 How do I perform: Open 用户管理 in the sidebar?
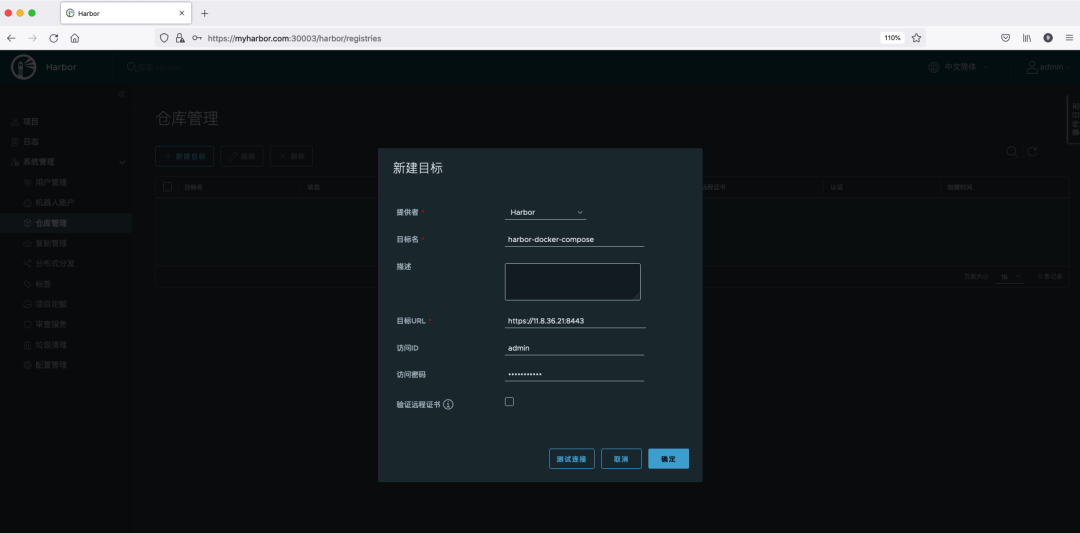(50, 182)
